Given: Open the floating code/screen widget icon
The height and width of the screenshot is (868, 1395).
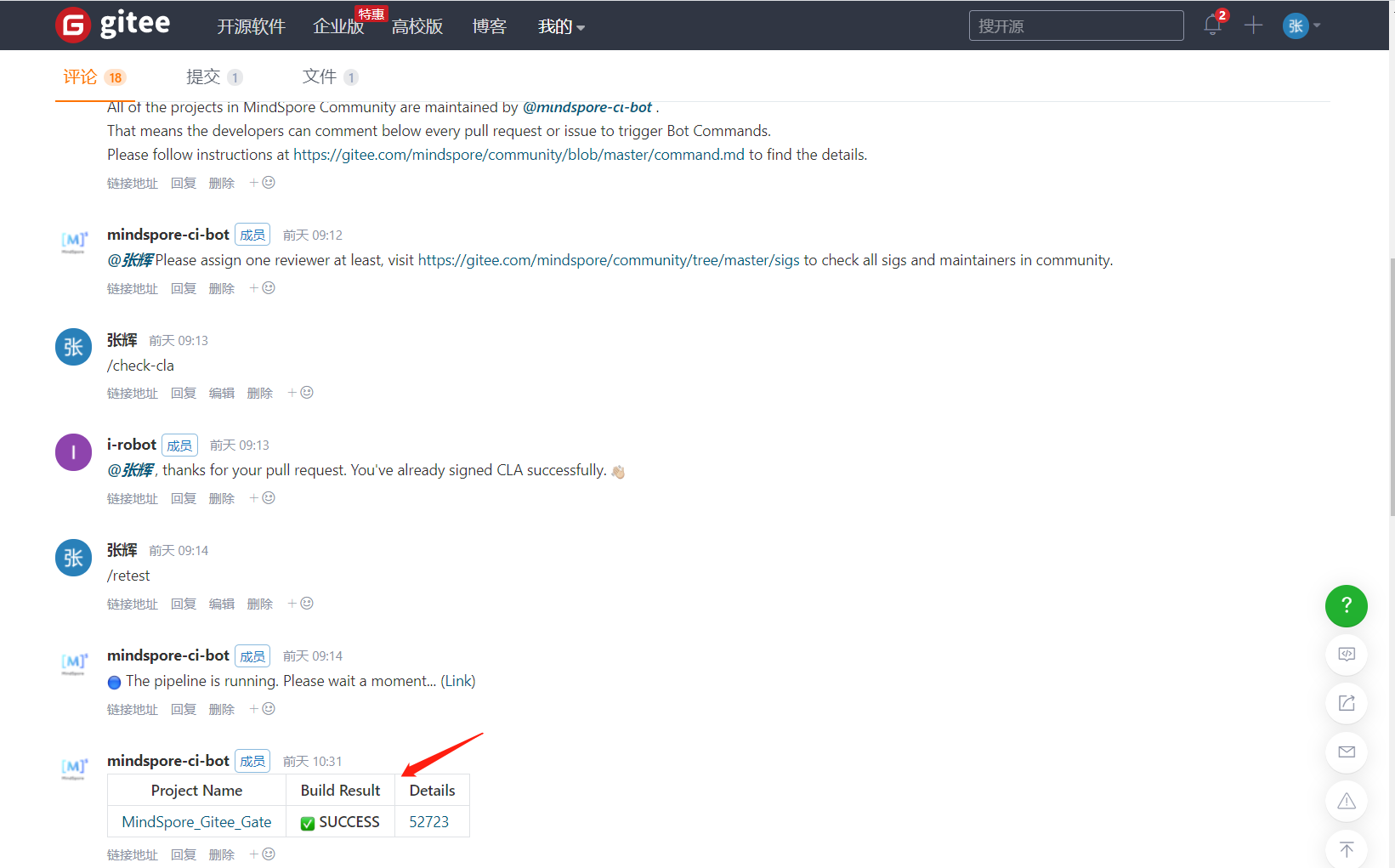Looking at the screenshot, I should (1347, 655).
